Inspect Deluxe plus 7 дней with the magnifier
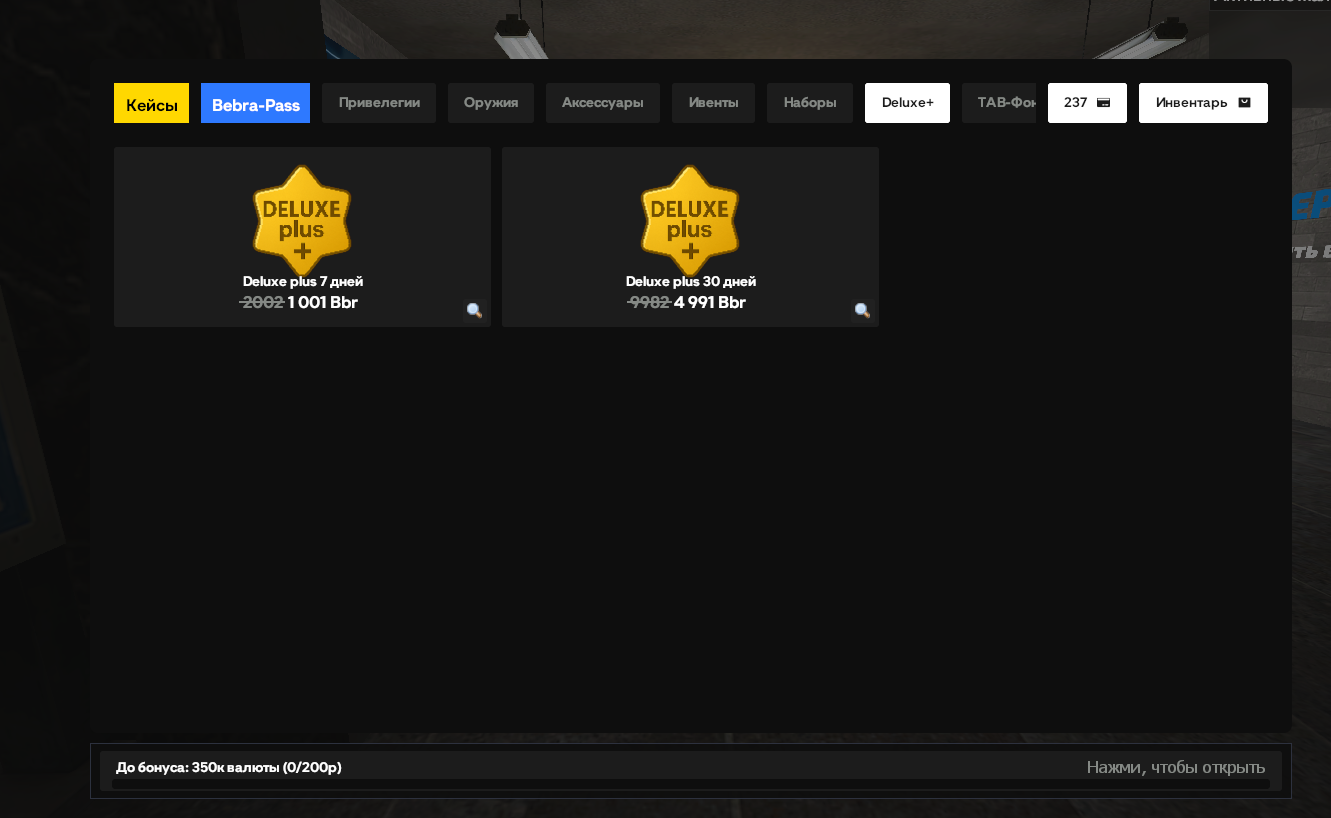Viewport: 1331px width, 818px height. 474,310
